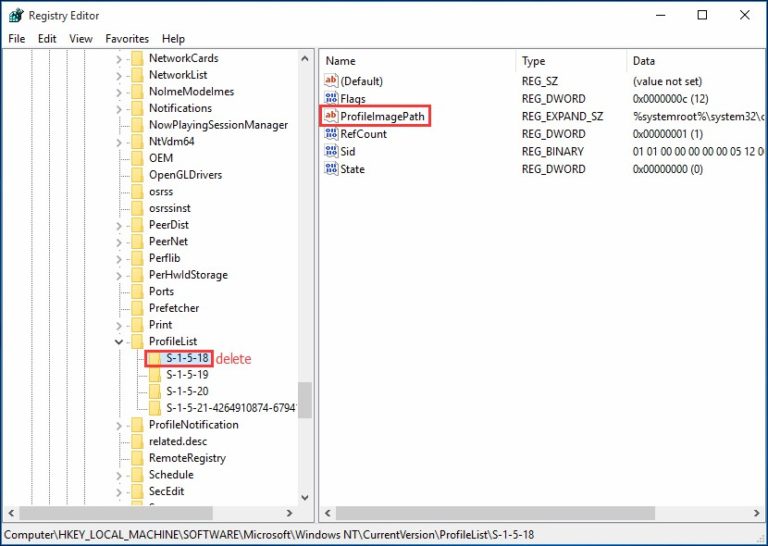Click the Ports folder icon
768x546 pixels.
pos(137,291)
